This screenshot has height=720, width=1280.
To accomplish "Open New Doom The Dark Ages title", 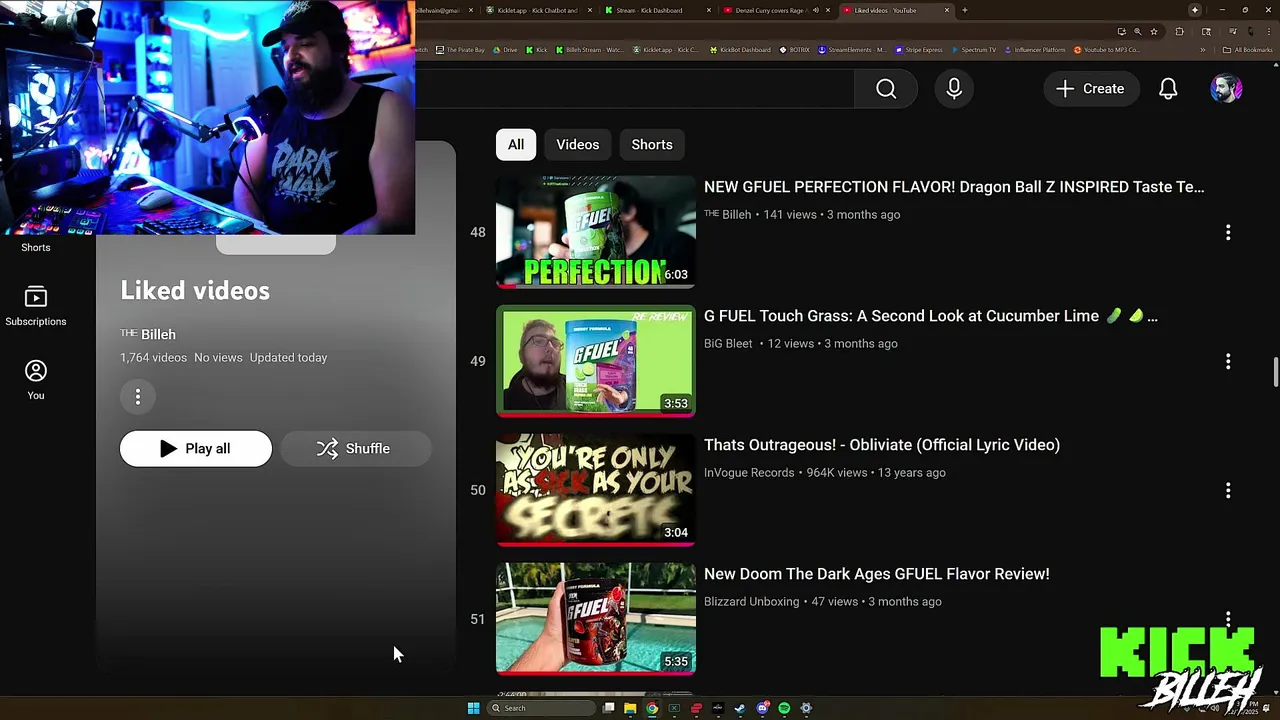I will (877, 574).
